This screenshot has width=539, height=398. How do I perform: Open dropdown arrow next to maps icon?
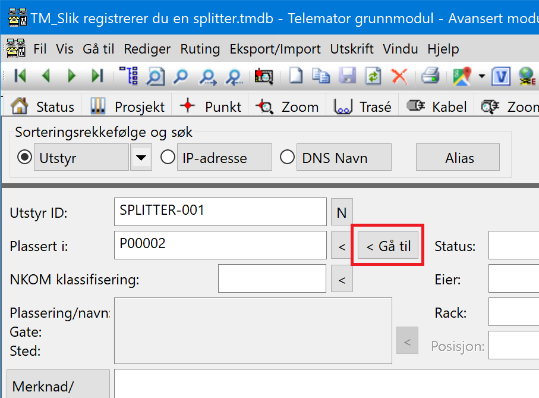(x=482, y=76)
